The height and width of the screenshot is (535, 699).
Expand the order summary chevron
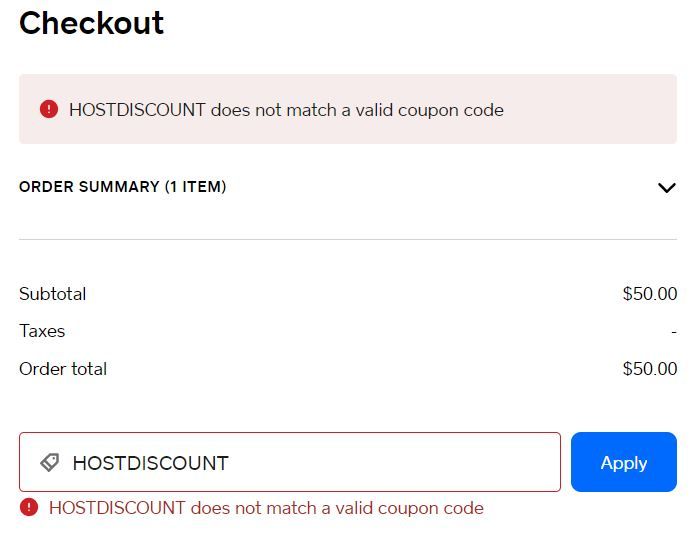(667, 187)
